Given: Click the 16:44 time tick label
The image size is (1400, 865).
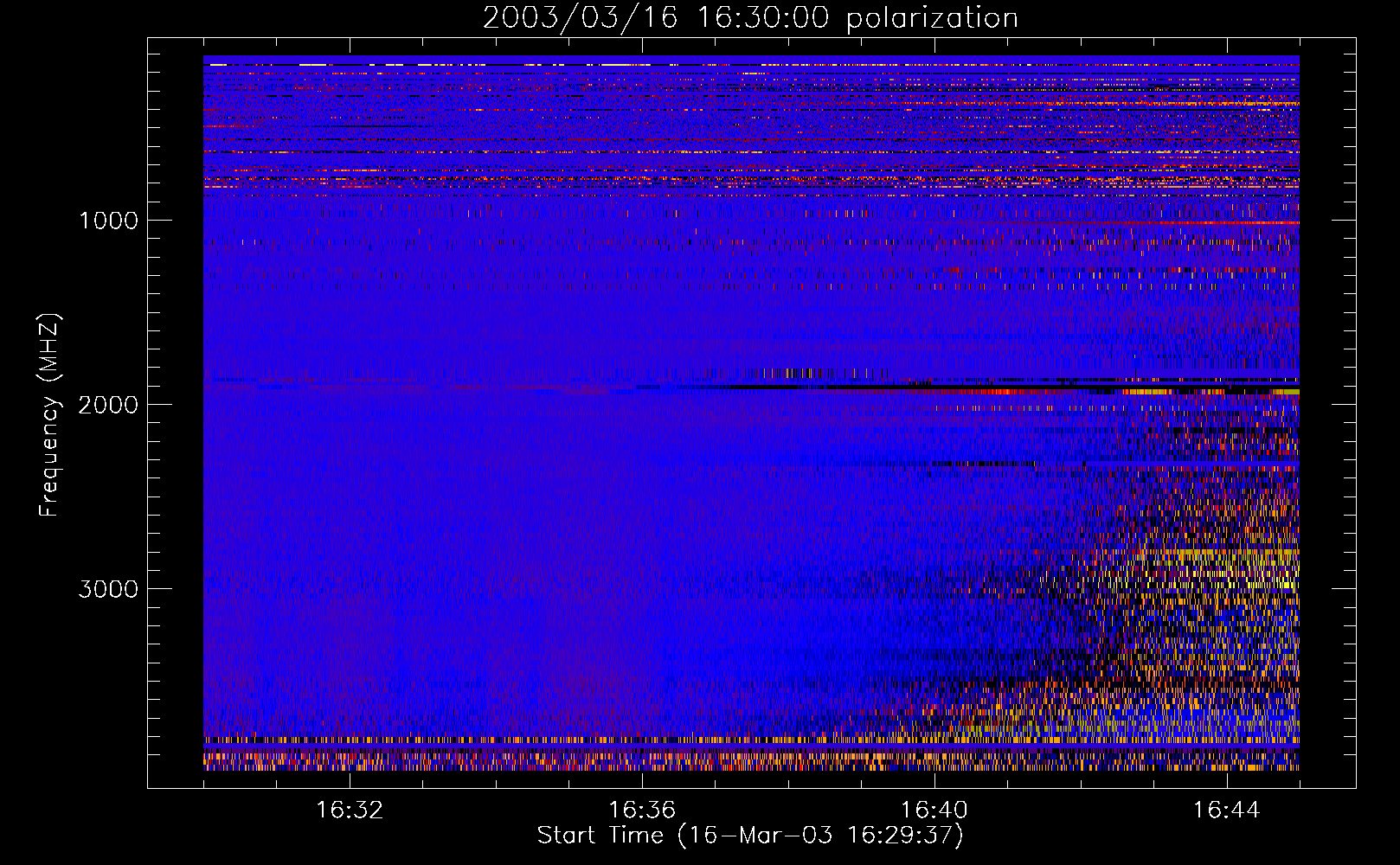Looking at the screenshot, I should point(1227,811).
